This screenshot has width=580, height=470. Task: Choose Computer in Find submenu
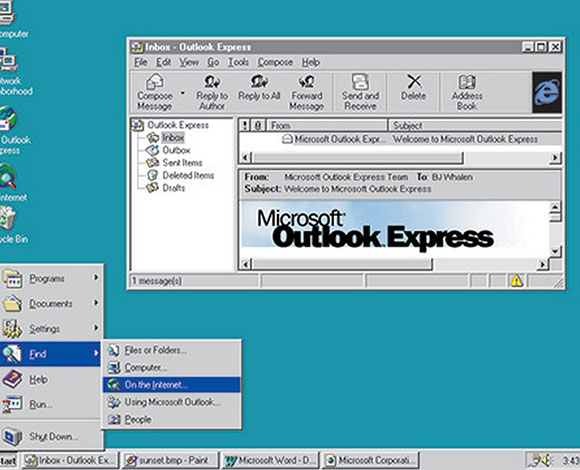tap(172, 367)
